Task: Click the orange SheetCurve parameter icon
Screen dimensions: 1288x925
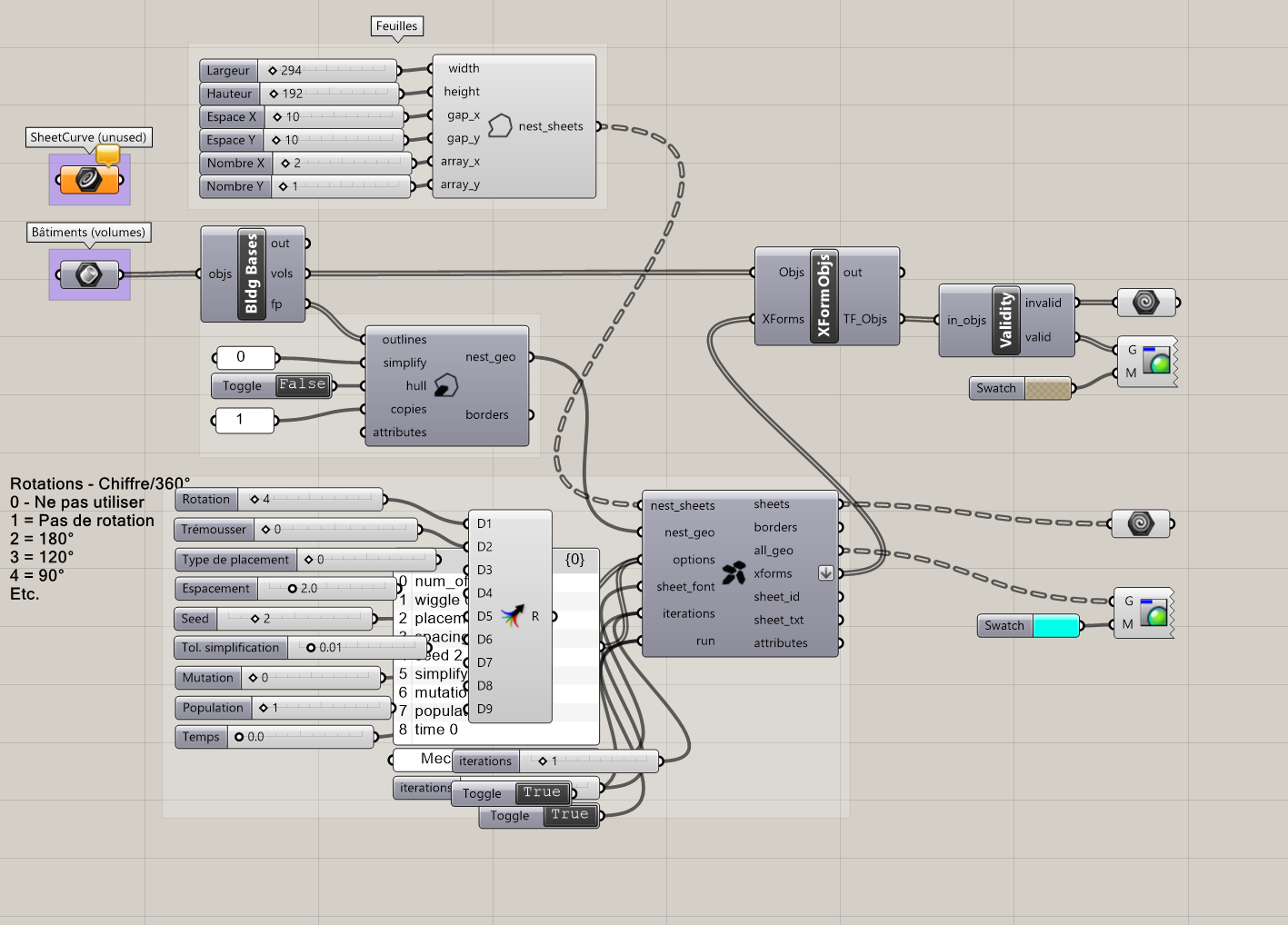Action: pos(89,180)
